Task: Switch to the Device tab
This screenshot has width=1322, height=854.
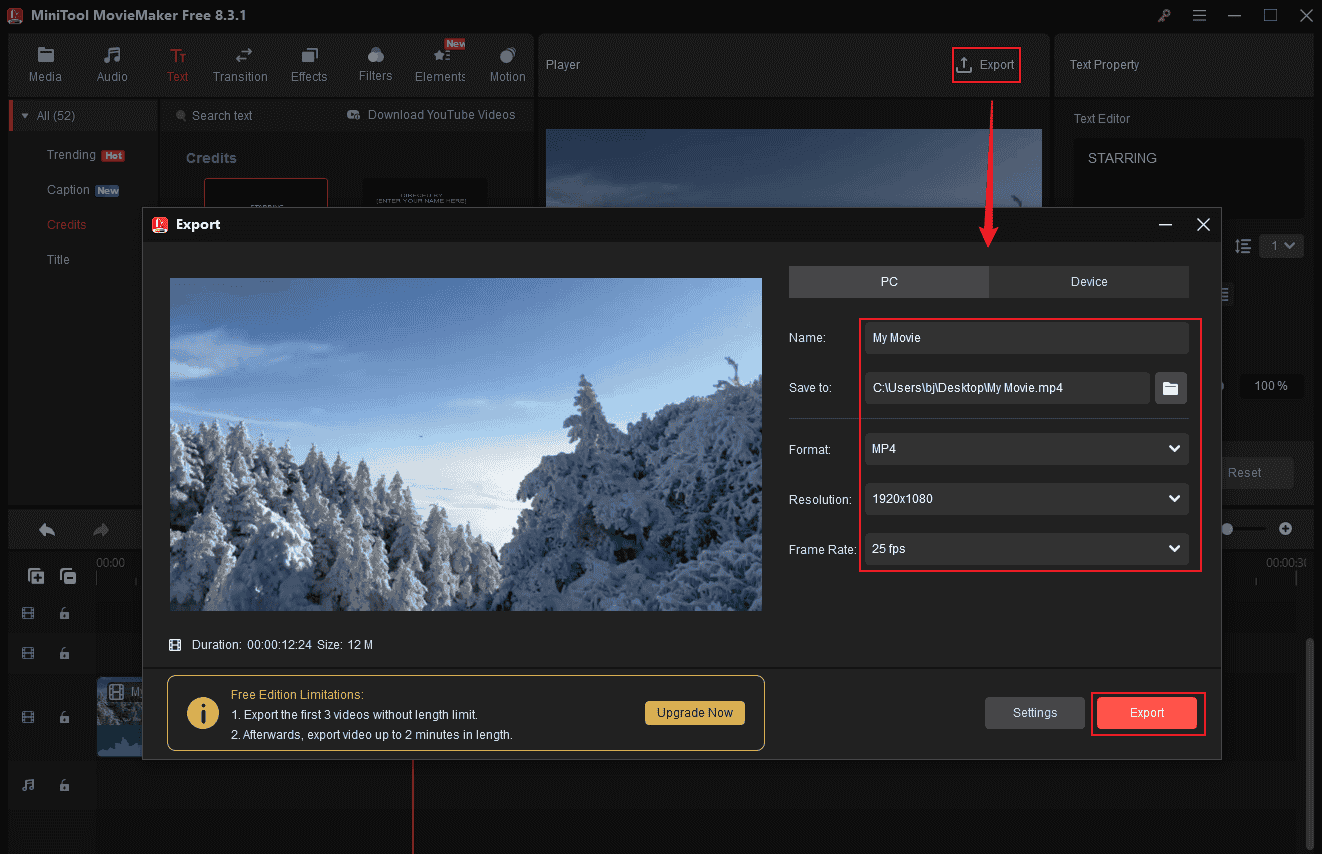Action: click(x=1089, y=281)
